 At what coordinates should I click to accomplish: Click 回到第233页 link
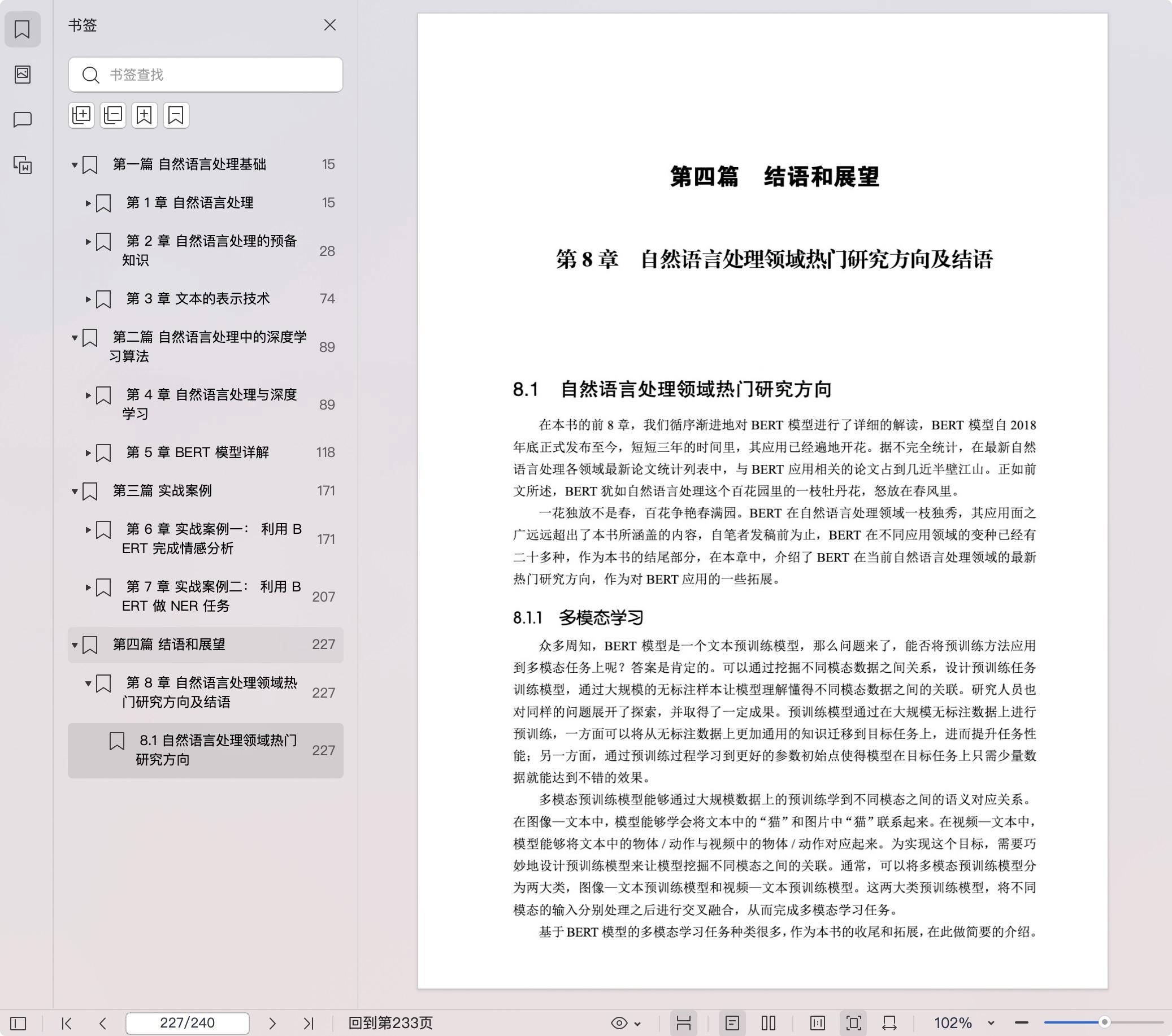[390, 1023]
